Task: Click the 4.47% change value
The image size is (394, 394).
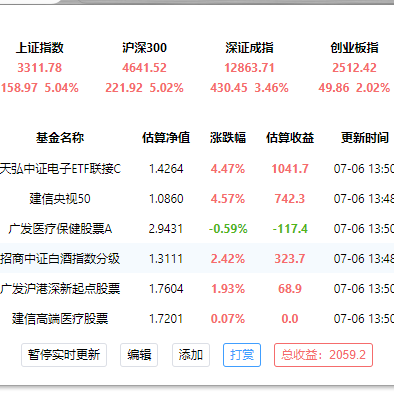Action: point(228,169)
